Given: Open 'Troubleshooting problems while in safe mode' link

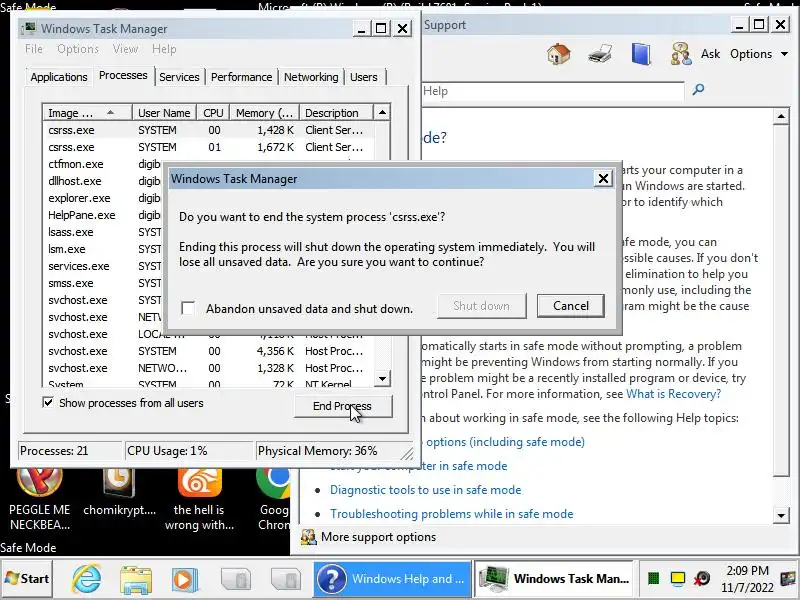Looking at the screenshot, I should (x=452, y=514).
